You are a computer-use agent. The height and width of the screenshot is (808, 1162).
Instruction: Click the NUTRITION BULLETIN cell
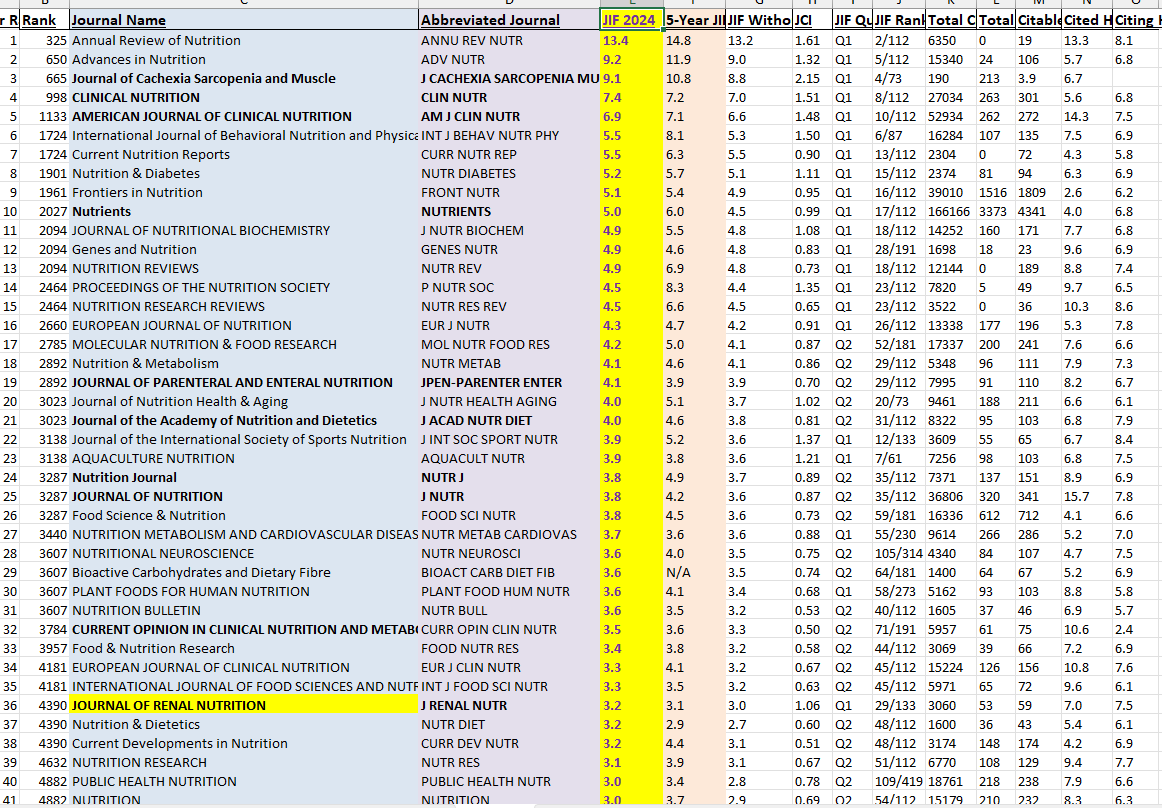tap(244, 611)
